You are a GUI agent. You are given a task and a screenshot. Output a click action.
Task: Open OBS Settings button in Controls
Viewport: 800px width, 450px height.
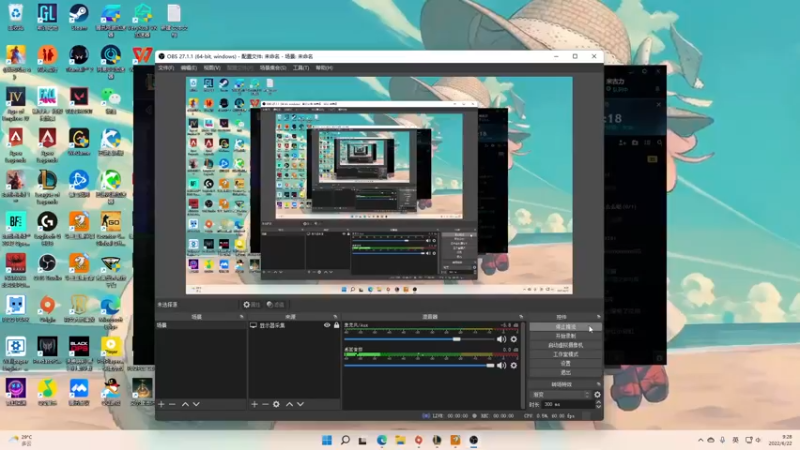[x=565, y=363]
